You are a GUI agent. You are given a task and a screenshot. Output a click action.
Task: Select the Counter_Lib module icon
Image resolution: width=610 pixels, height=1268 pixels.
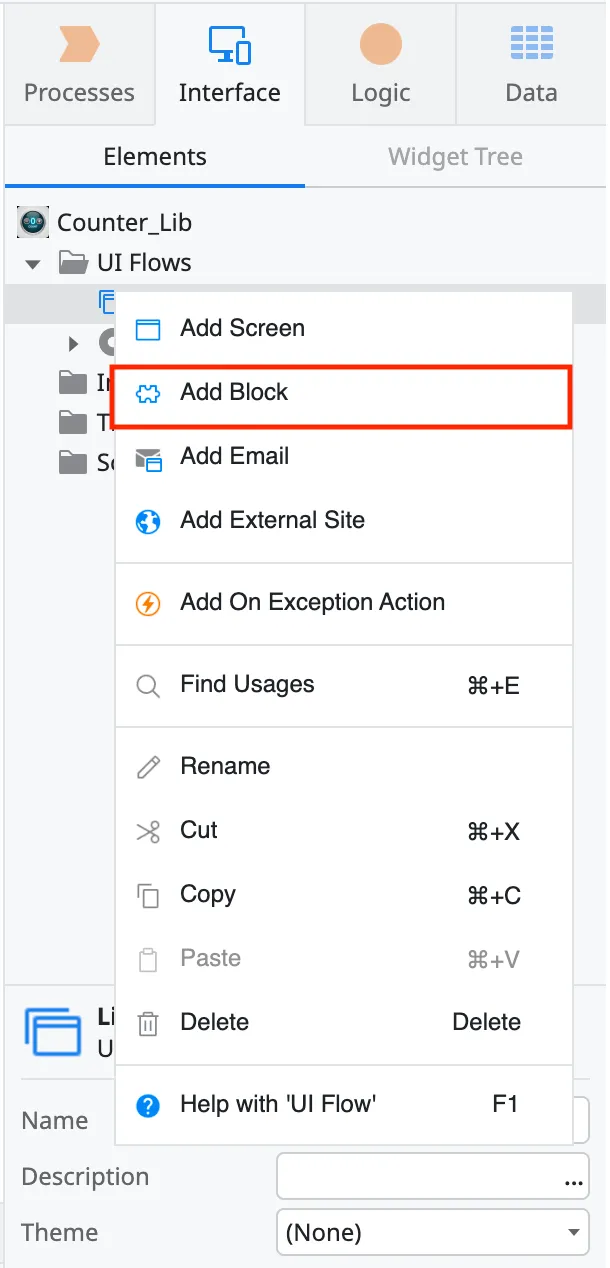pyautogui.click(x=33, y=222)
